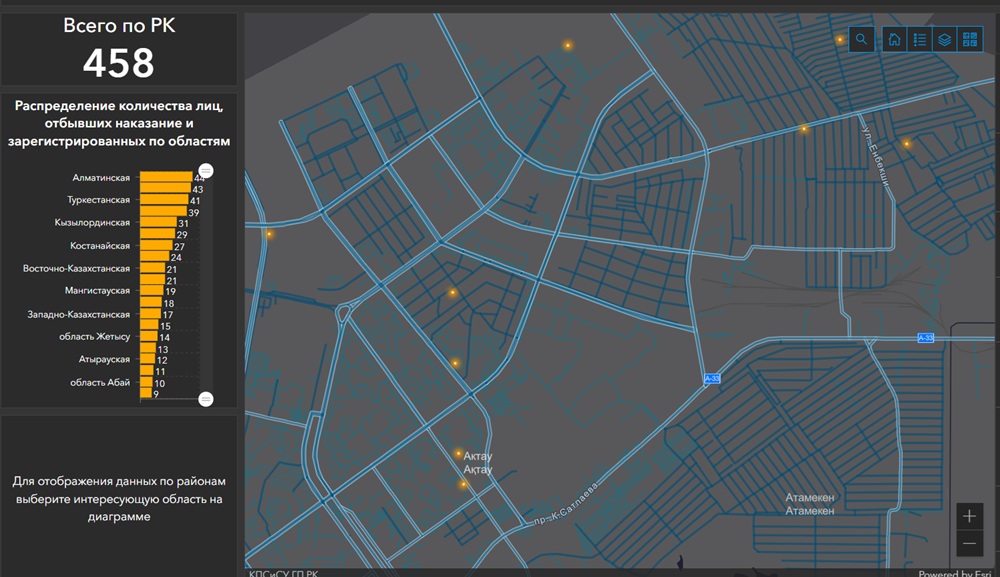Select the bottom chart scroll handle

click(206, 399)
